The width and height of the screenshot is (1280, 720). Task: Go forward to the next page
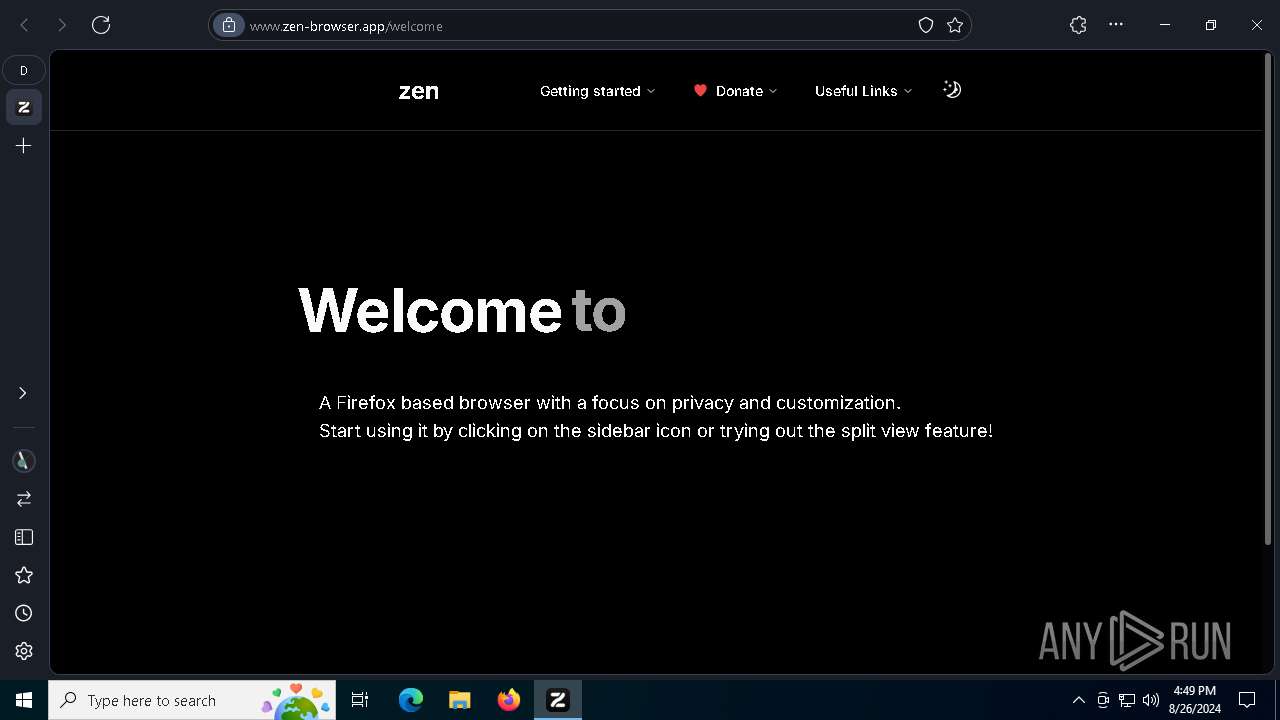(x=62, y=25)
